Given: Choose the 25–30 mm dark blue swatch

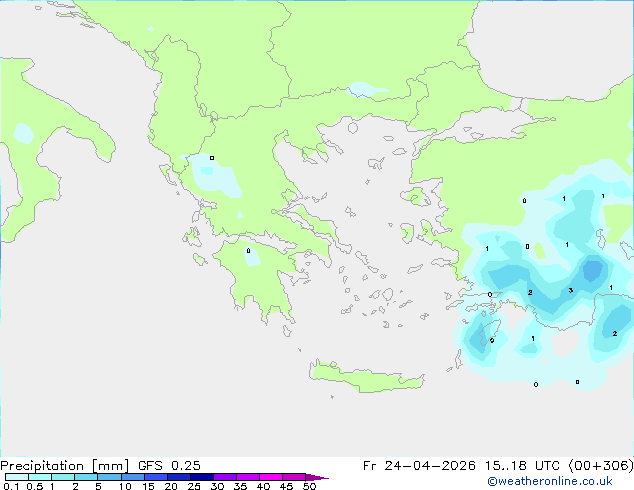Looking at the screenshot, I should (x=201, y=477).
